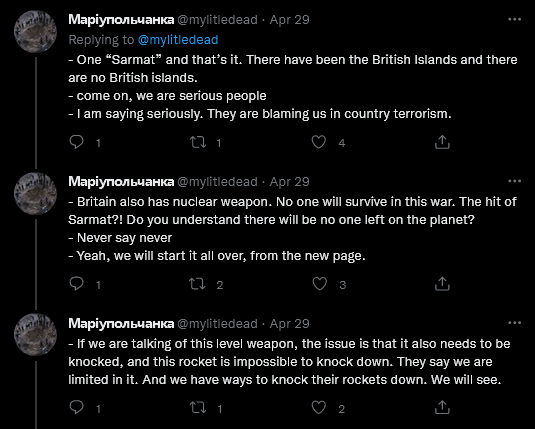535x429 pixels.
Task: Open avatar beside the third tweet
Action: tap(35, 335)
